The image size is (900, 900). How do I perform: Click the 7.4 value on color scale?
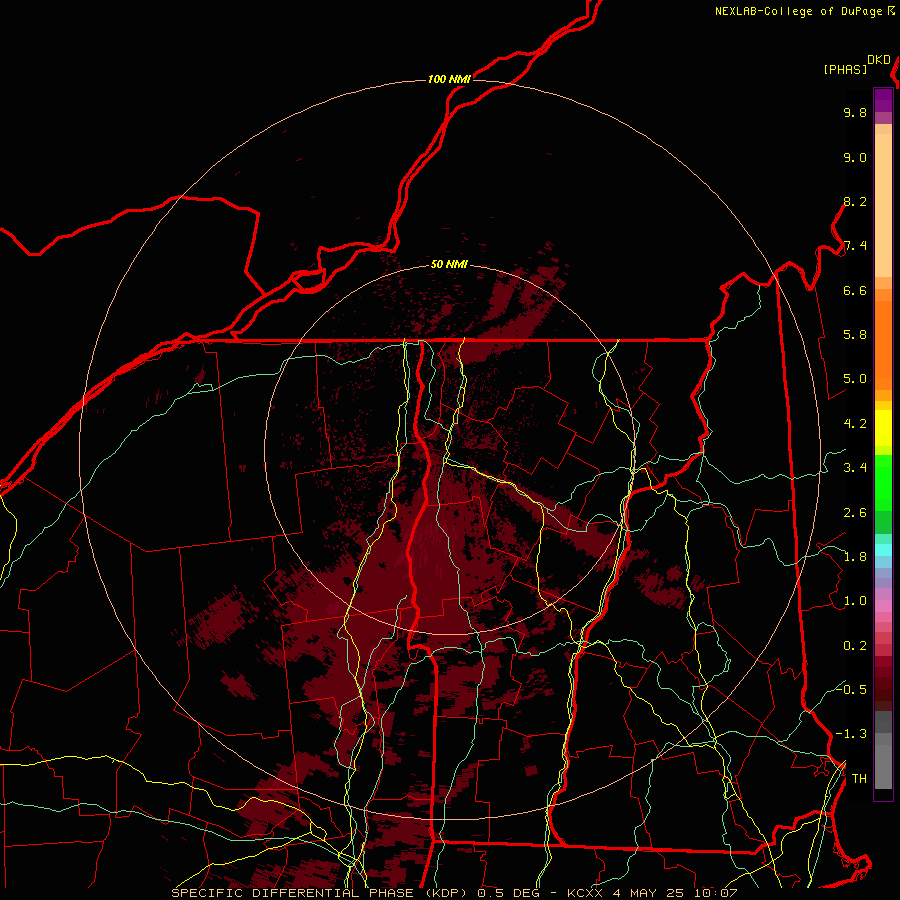pos(855,246)
